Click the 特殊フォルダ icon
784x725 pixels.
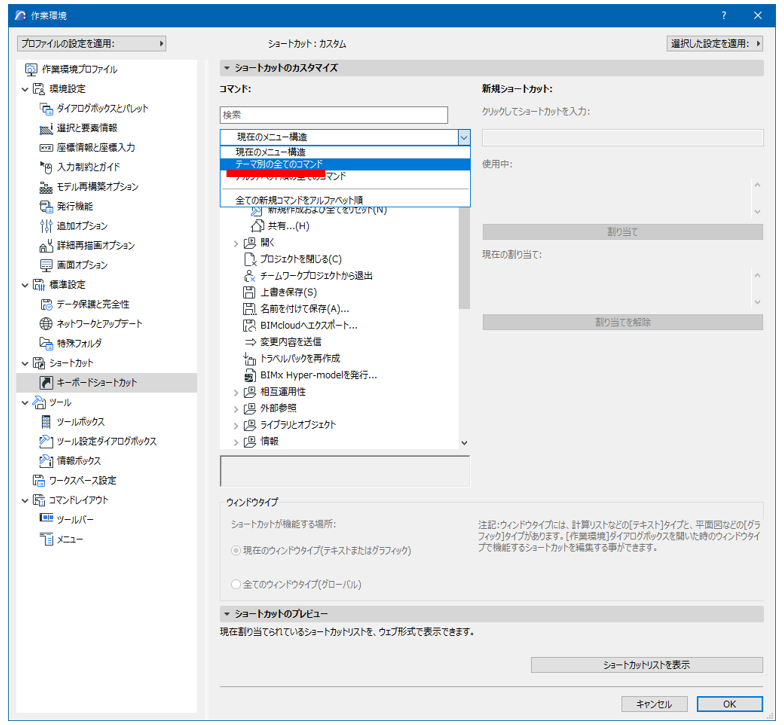point(46,343)
